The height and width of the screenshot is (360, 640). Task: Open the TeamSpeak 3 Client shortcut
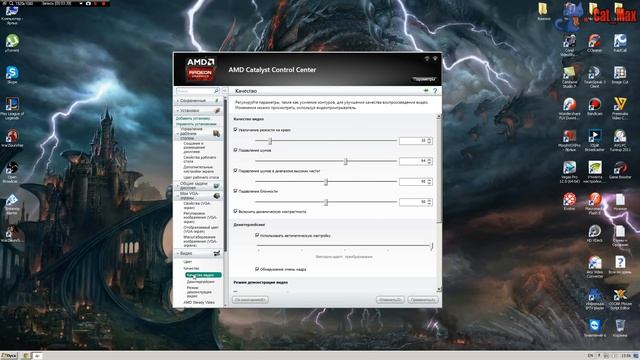(x=595, y=77)
